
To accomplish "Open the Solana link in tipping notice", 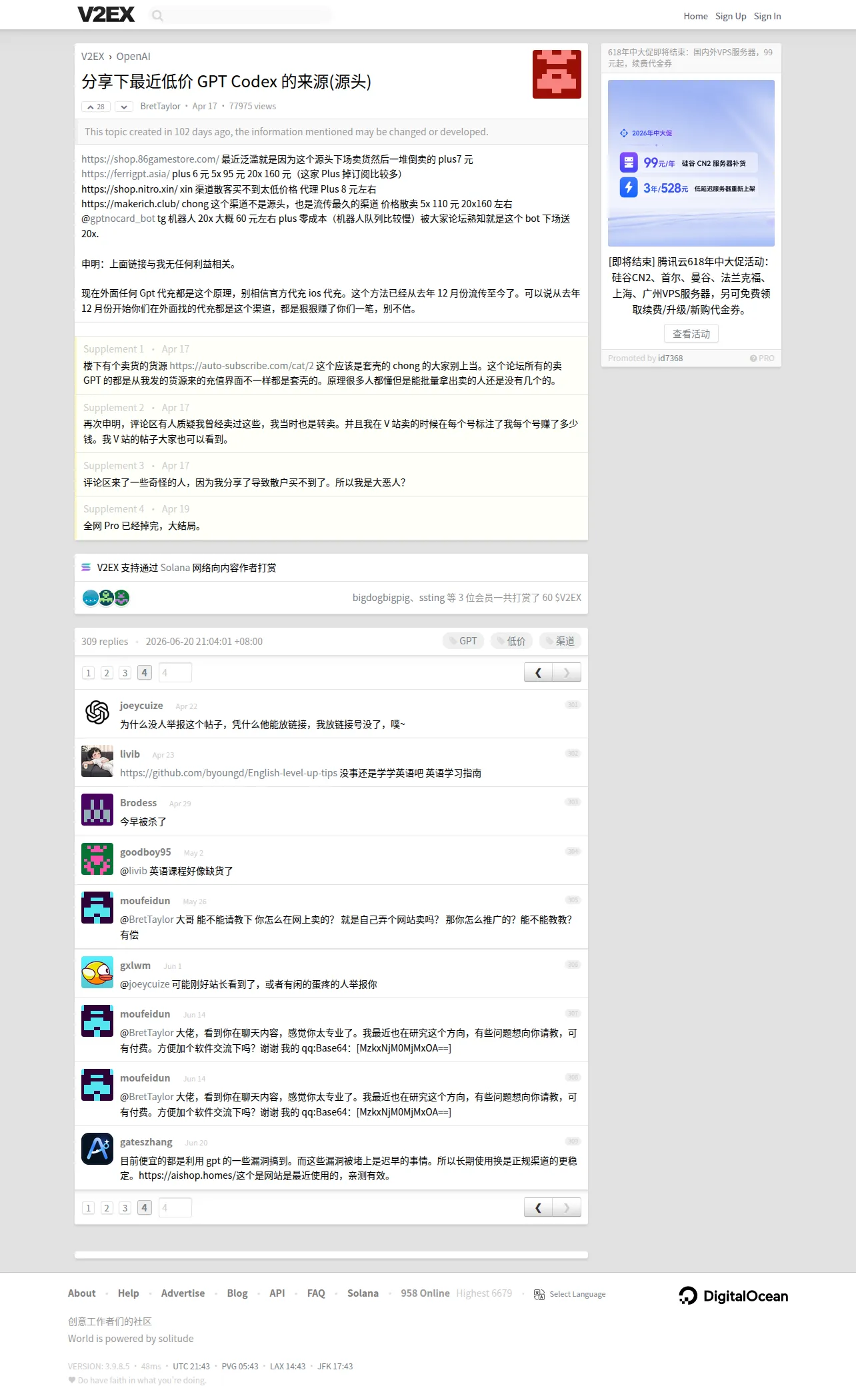I will click(x=175, y=568).
